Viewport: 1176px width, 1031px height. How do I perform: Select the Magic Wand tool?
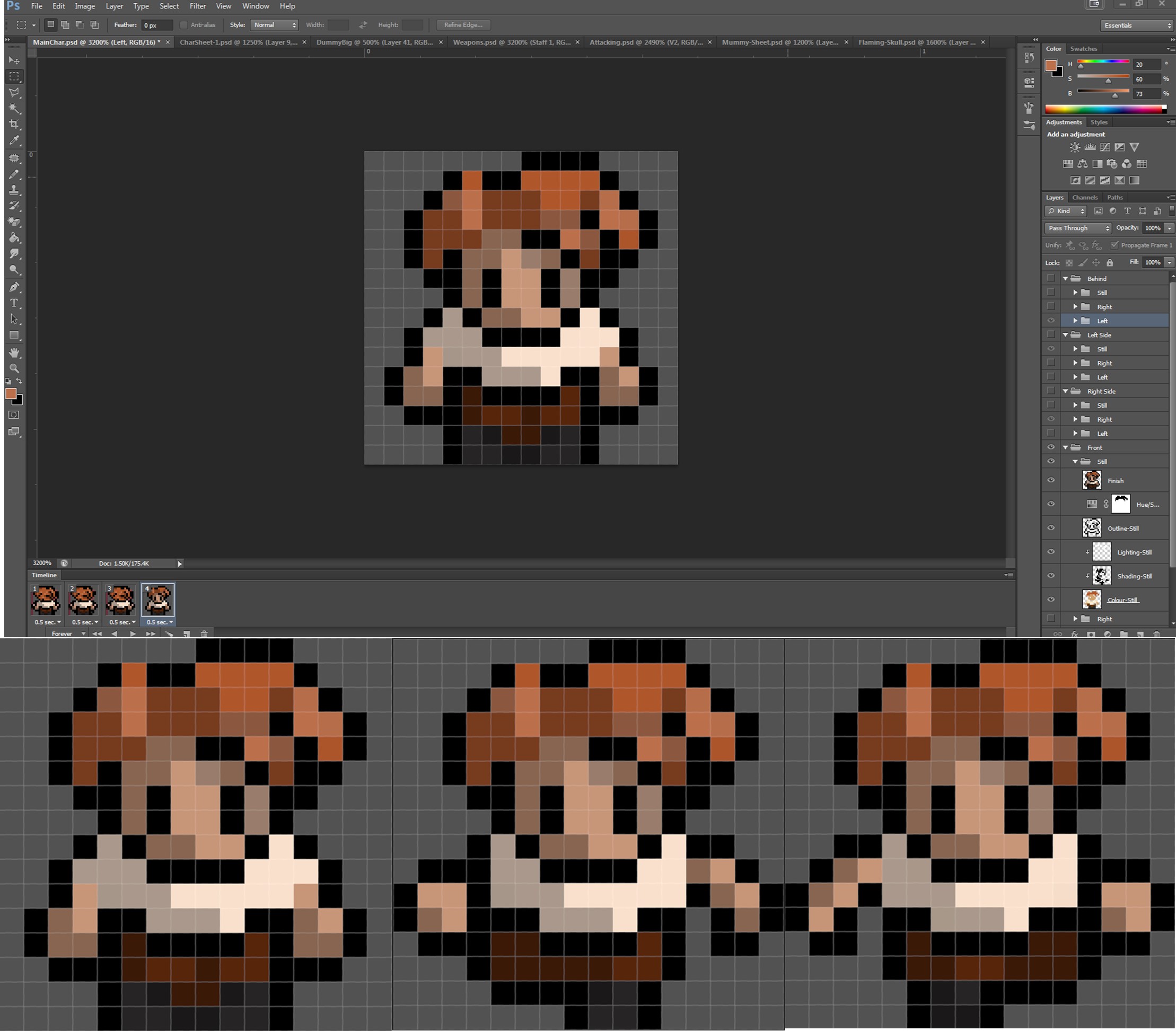(14, 109)
